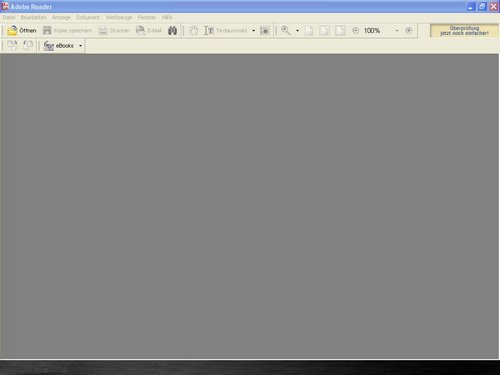Click the E-Mail toolbar icon
Viewport: 500px width, 375px height.
click(141, 30)
